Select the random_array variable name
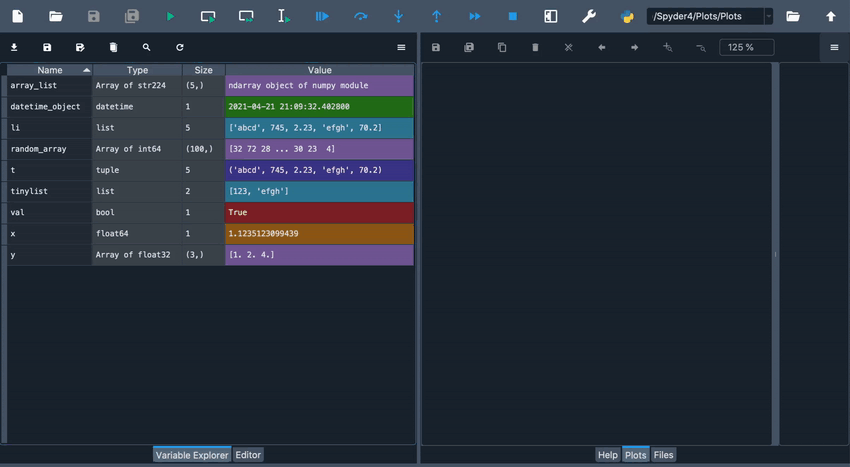This screenshot has width=850, height=467. coord(38,149)
